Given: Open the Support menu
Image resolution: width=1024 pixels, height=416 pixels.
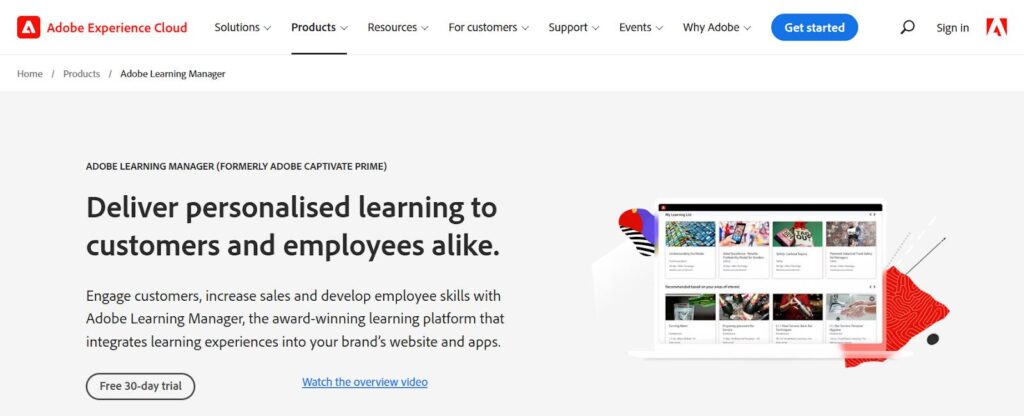Looking at the screenshot, I should pos(573,27).
